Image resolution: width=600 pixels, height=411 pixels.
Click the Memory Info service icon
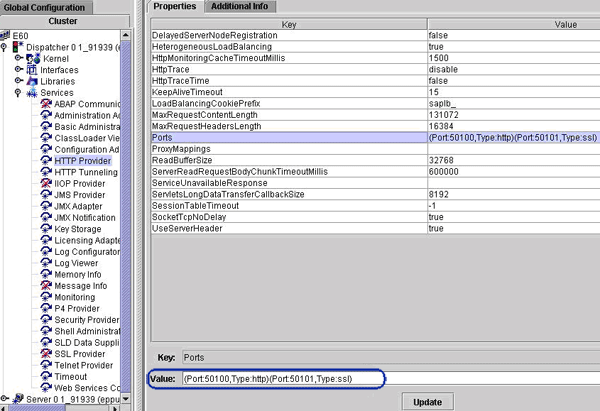point(46,274)
